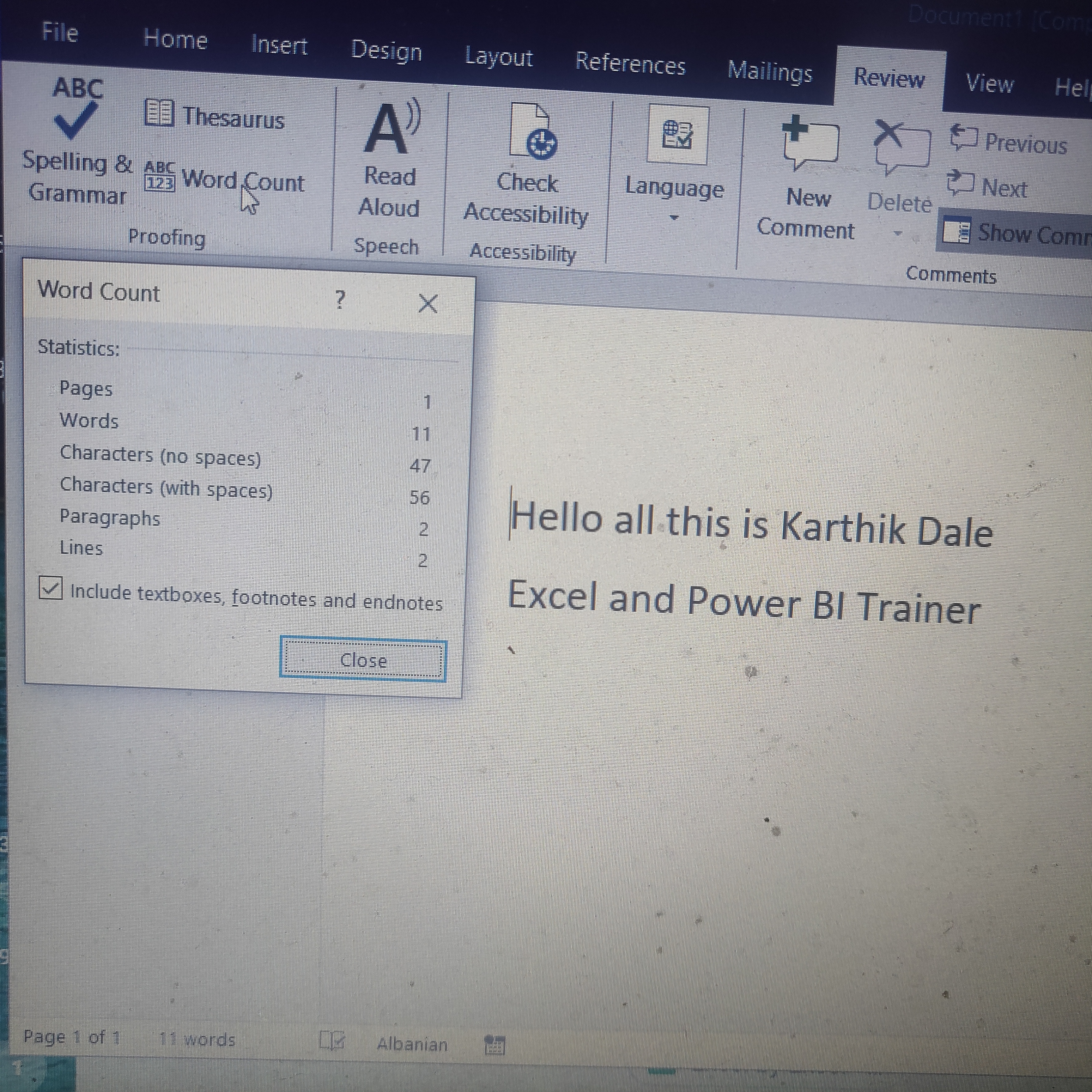Switch to the Design tab
Viewport: 1092px width, 1092px height.
(x=386, y=51)
